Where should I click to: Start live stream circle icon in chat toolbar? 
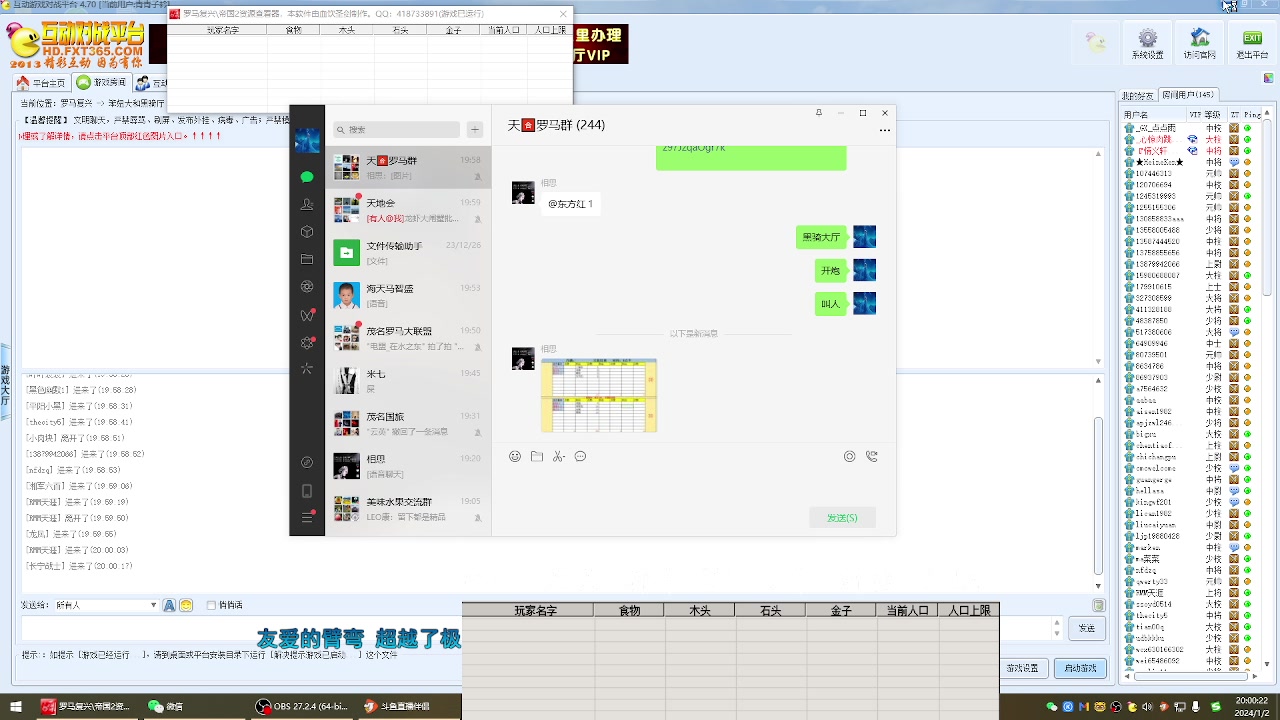pos(850,456)
